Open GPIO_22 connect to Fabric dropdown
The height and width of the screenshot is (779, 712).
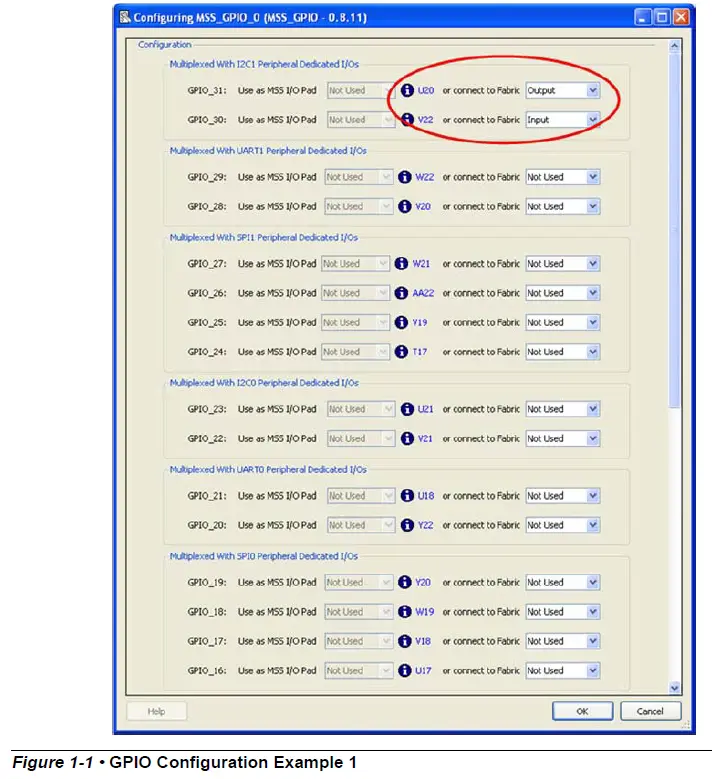coord(562,438)
